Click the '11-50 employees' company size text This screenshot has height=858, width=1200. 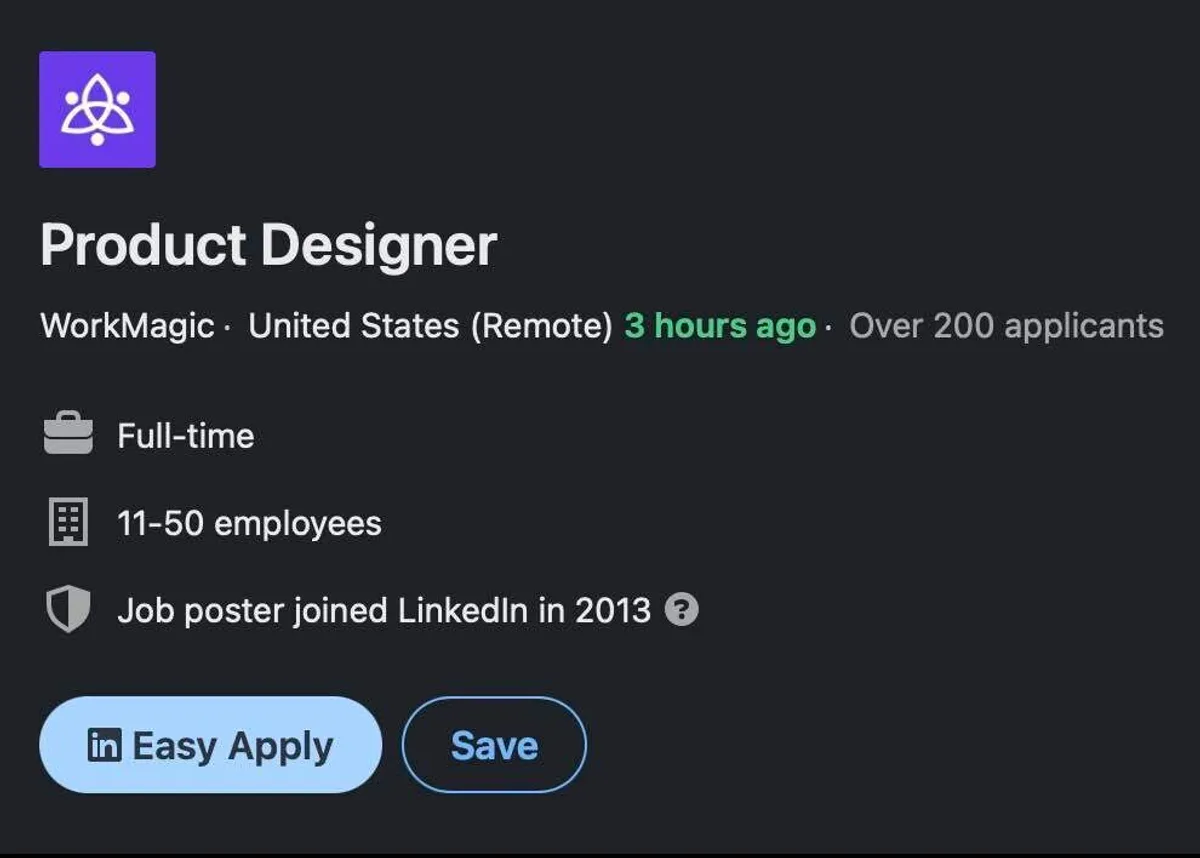(249, 523)
